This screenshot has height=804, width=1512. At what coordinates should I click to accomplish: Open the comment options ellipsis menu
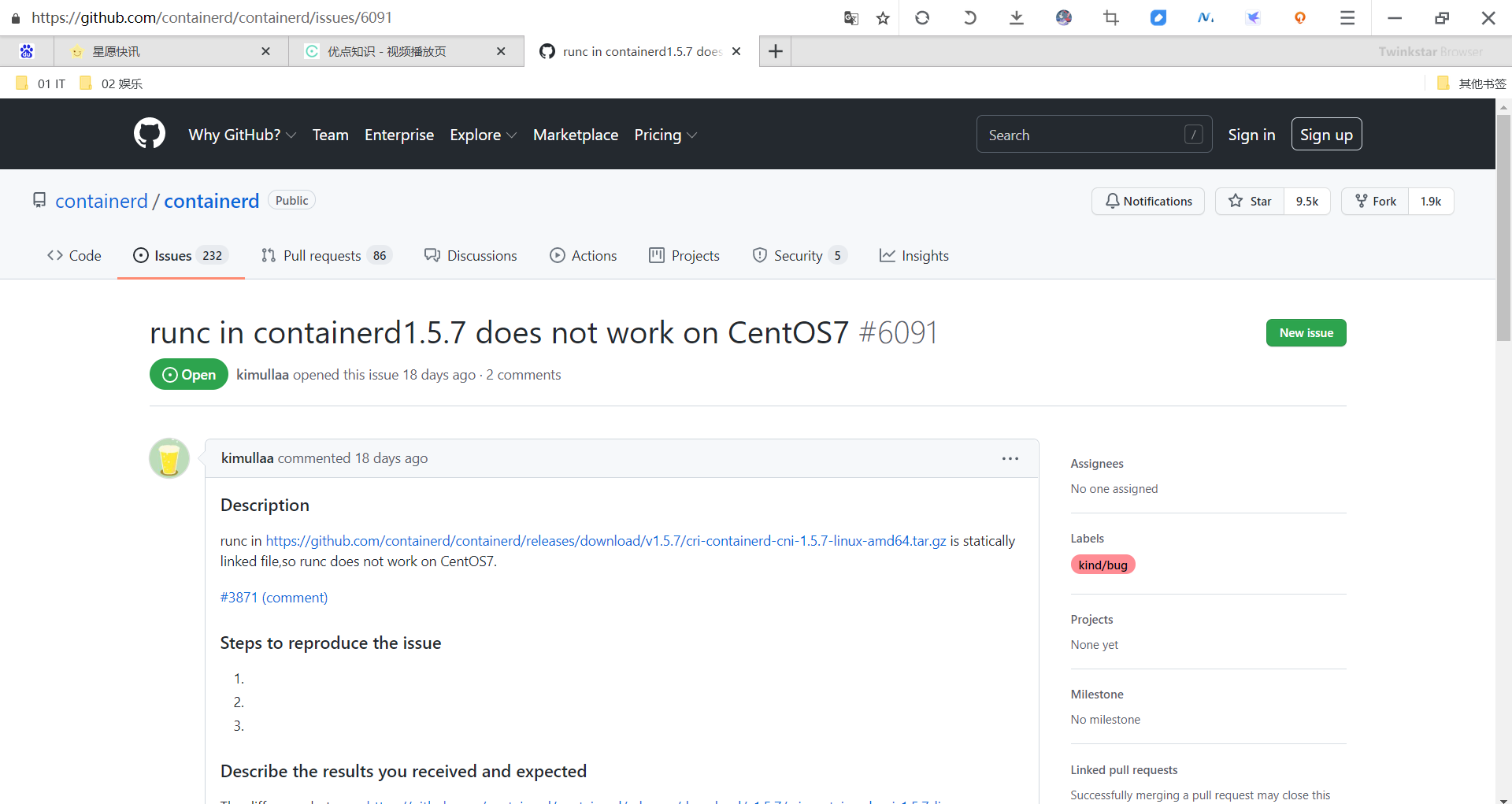click(x=1010, y=458)
